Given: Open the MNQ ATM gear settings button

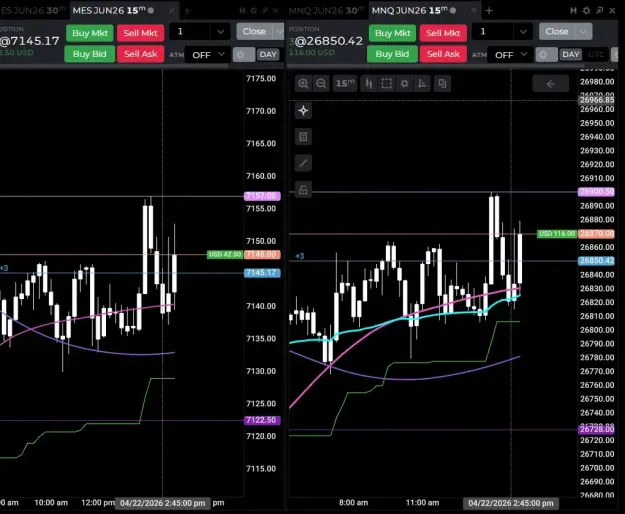Looking at the screenshot, I should click(x=546, y=55).
